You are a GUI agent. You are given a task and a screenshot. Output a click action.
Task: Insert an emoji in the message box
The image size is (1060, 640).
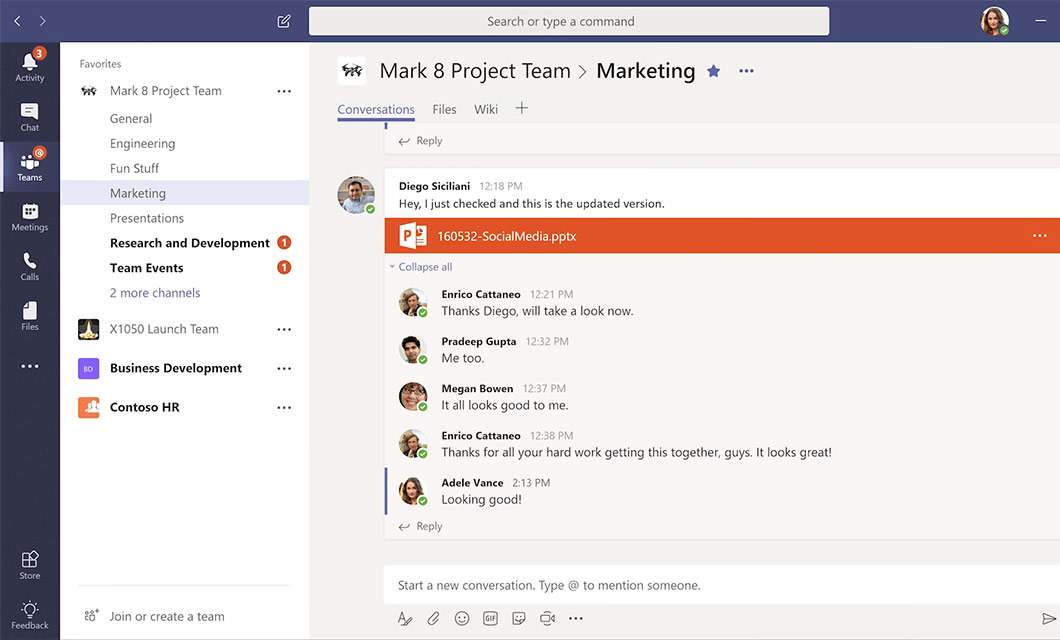(461, 618)
